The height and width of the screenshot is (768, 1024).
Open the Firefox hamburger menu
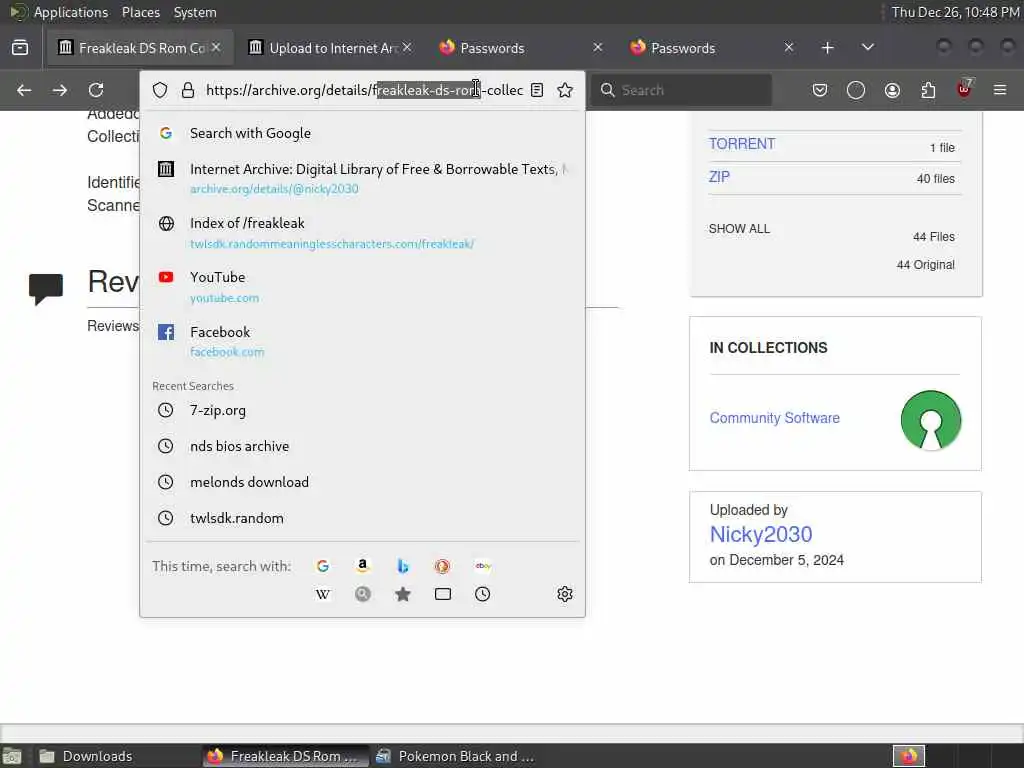1000,90
